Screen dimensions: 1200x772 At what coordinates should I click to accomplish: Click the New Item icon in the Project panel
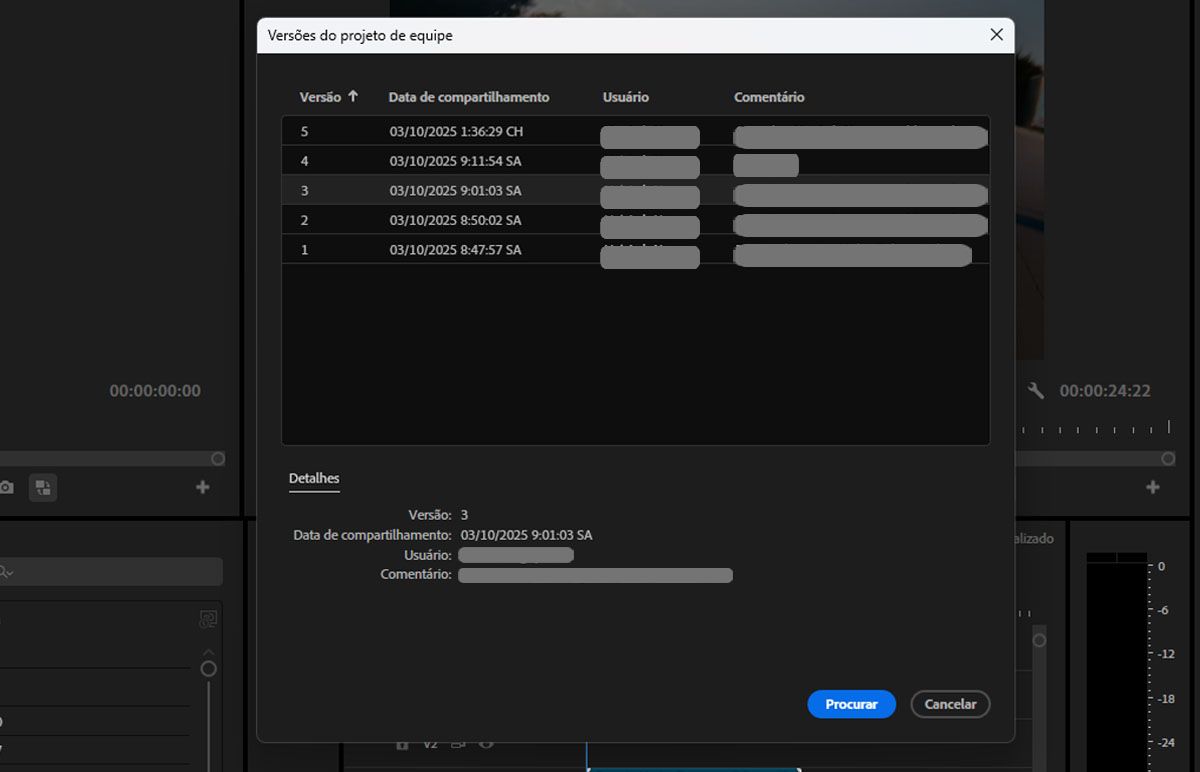pos(207,619)
